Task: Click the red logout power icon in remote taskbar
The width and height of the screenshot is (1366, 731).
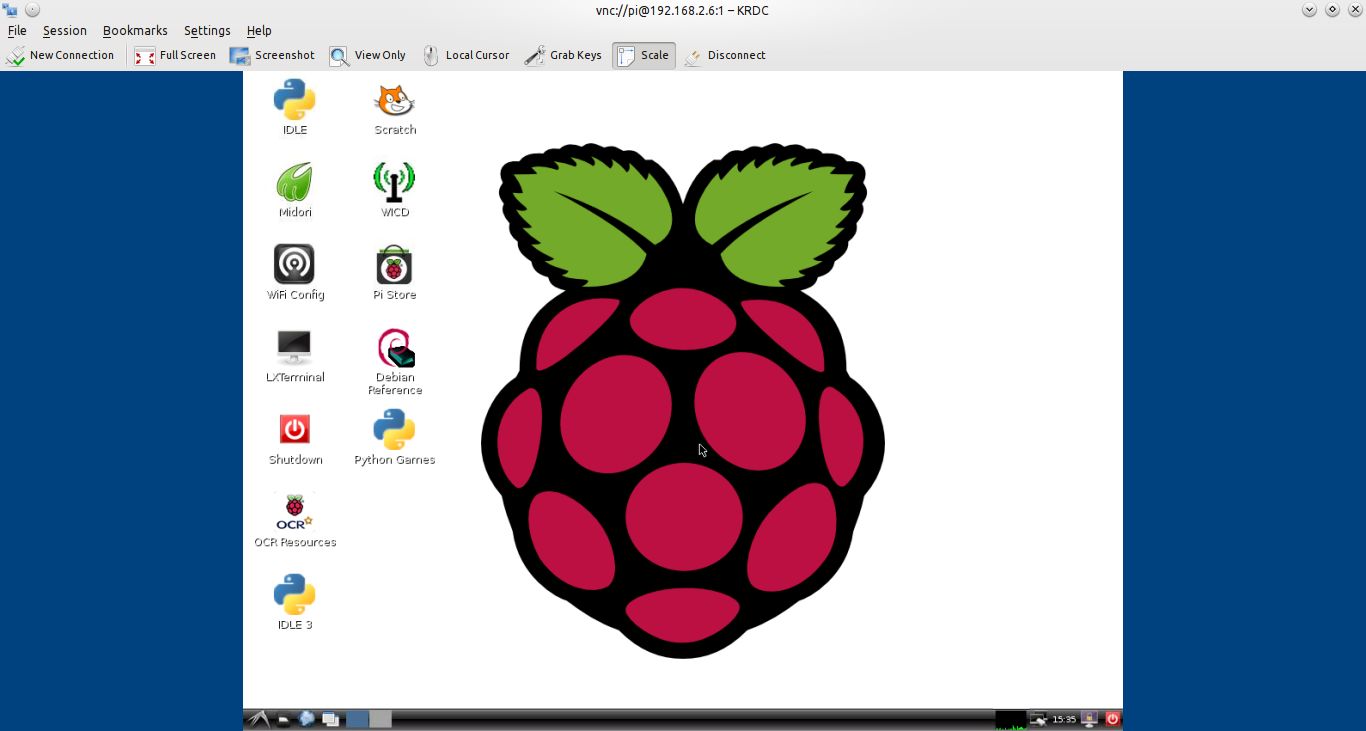Action: click(1112, 719)
